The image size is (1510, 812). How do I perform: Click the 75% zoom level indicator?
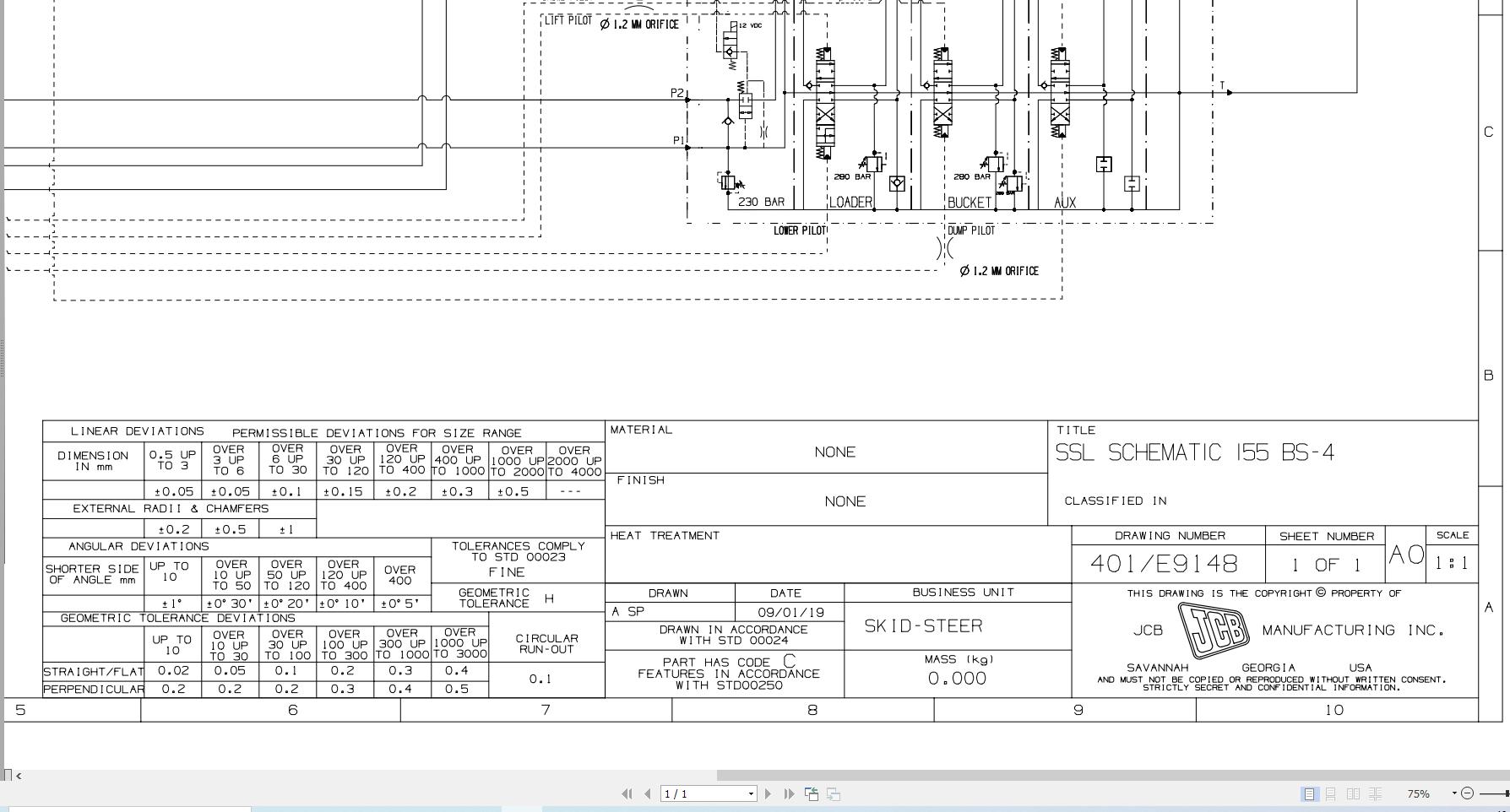(1418, 793)
